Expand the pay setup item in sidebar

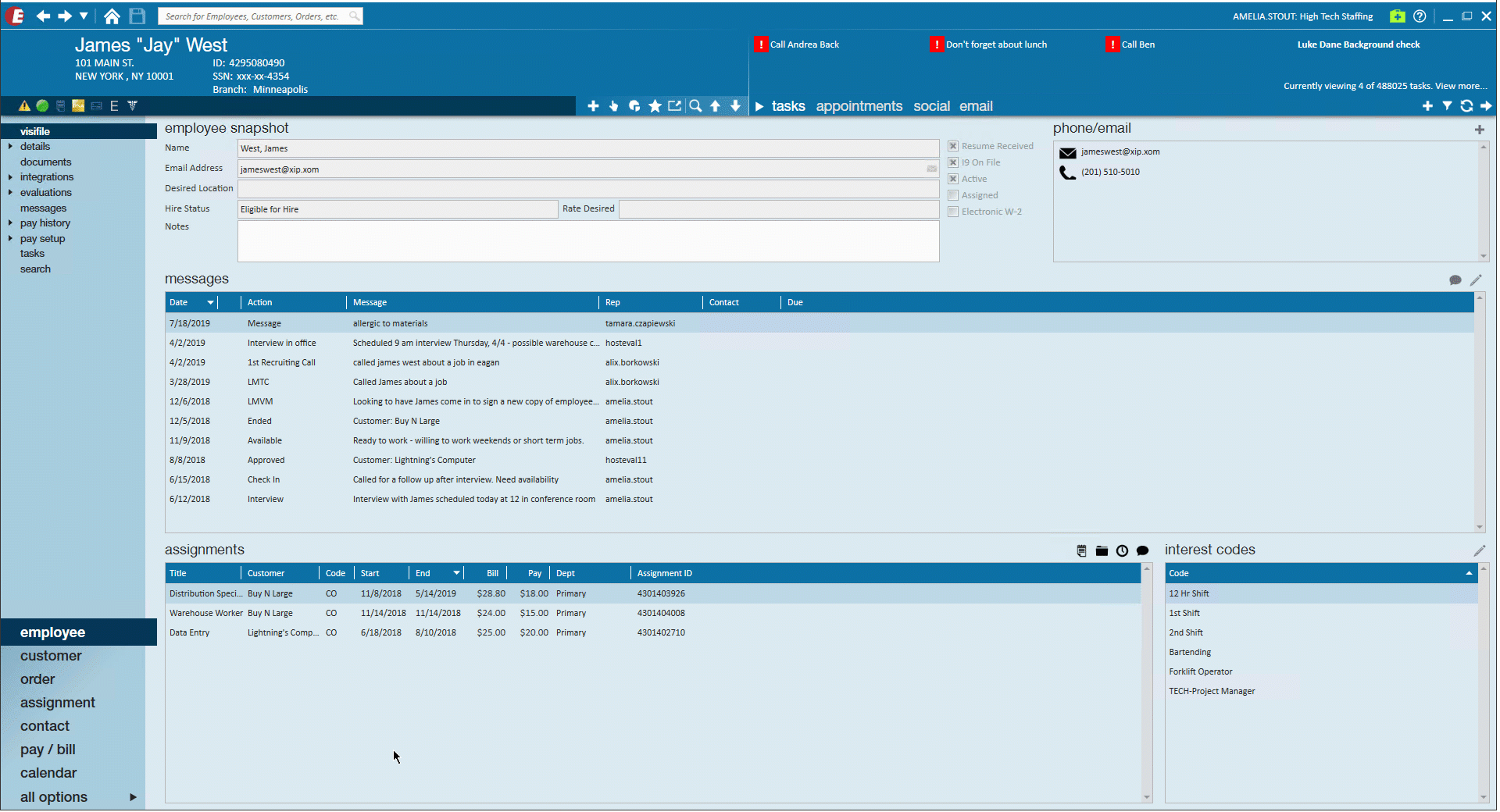pyautogui.click(x=10, y=238)
